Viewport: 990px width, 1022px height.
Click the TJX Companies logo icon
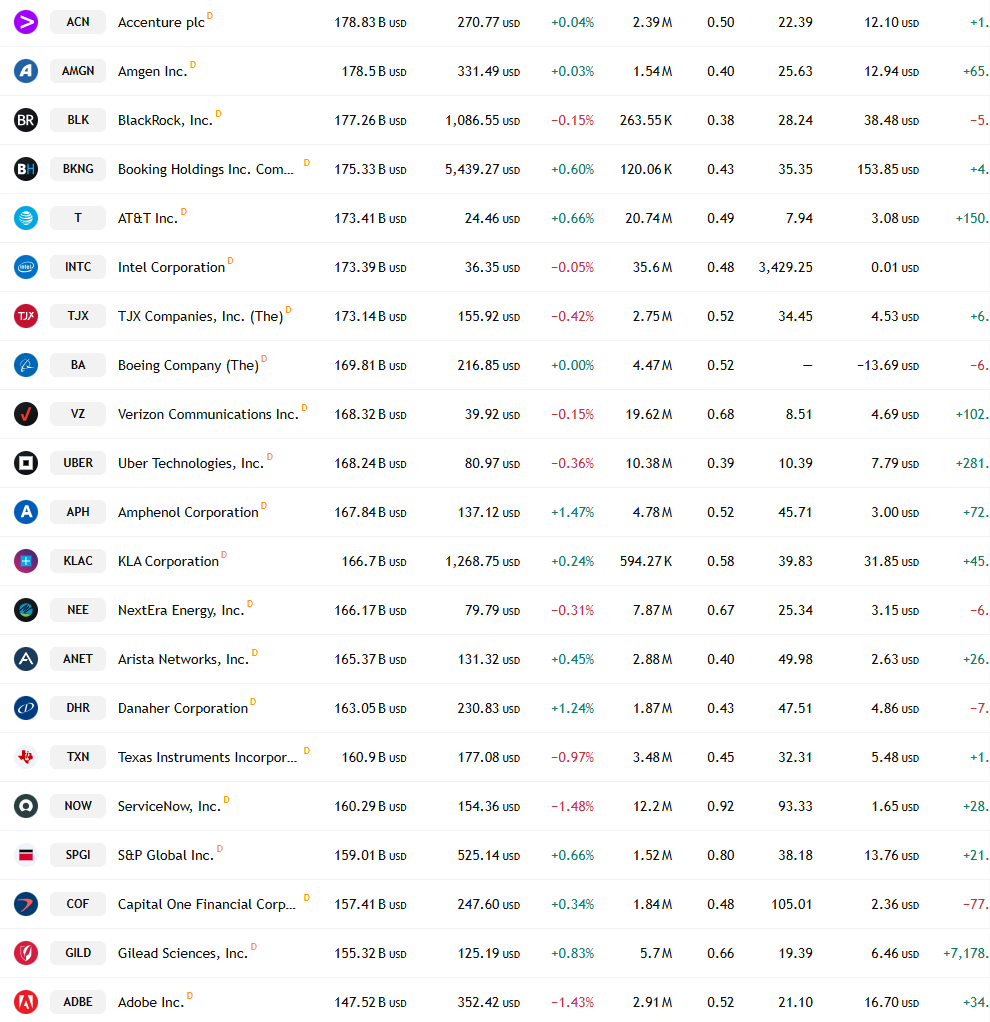coord(26,316)
